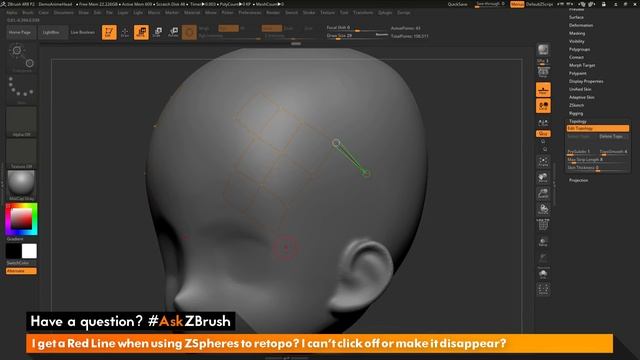Click the rainbow color picker square
Viewport: 640px width, 360px height.
(21, 219)
